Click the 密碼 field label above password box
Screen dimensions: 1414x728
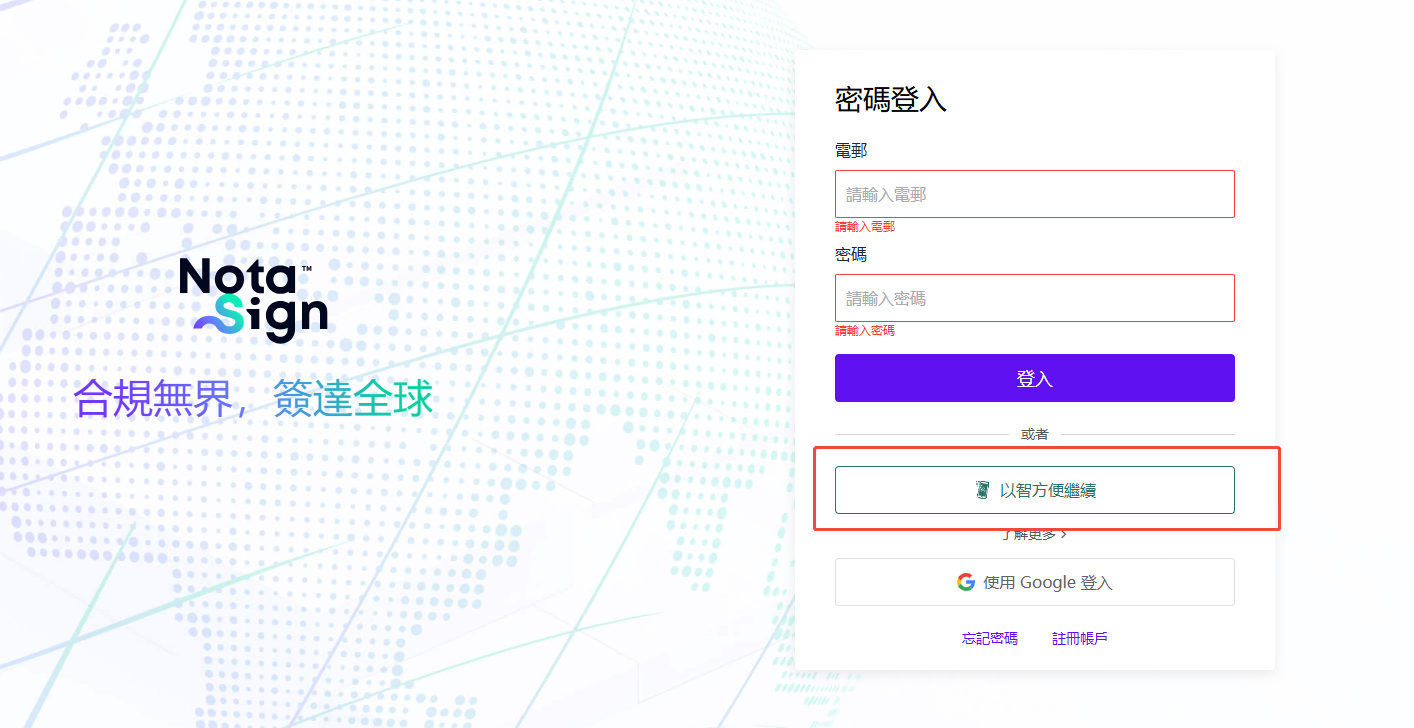pos(851,255)
